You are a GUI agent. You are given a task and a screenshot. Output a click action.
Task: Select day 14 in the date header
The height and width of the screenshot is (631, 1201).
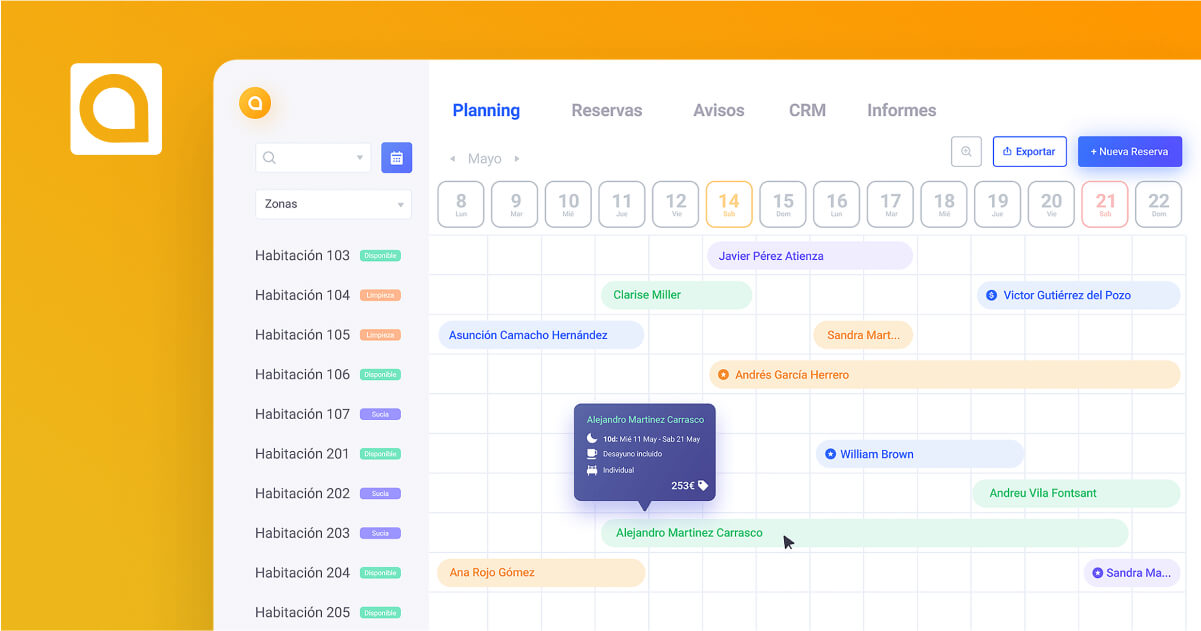click(x=729, y=203)
